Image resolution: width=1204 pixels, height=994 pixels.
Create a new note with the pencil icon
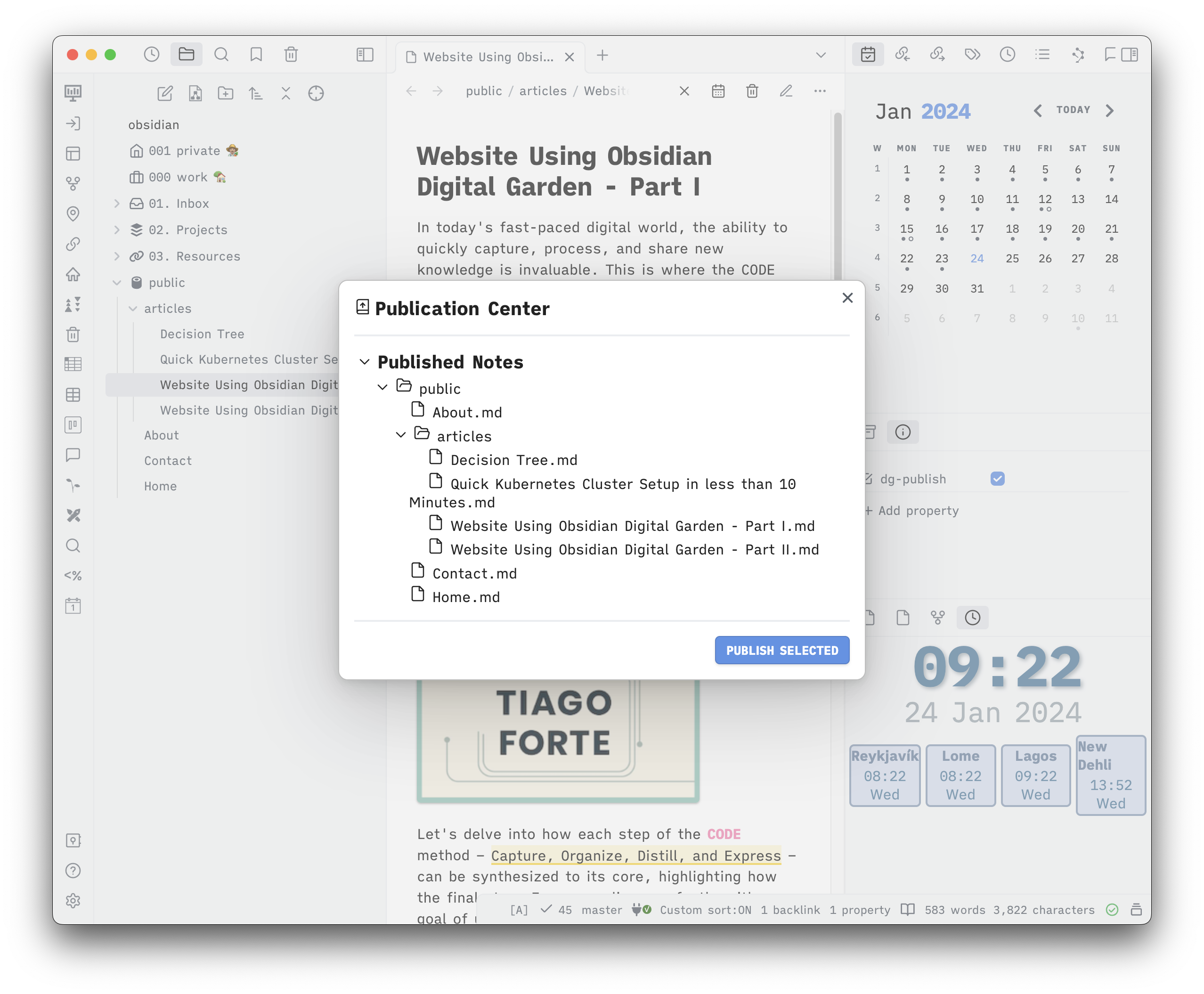[165, 93]
